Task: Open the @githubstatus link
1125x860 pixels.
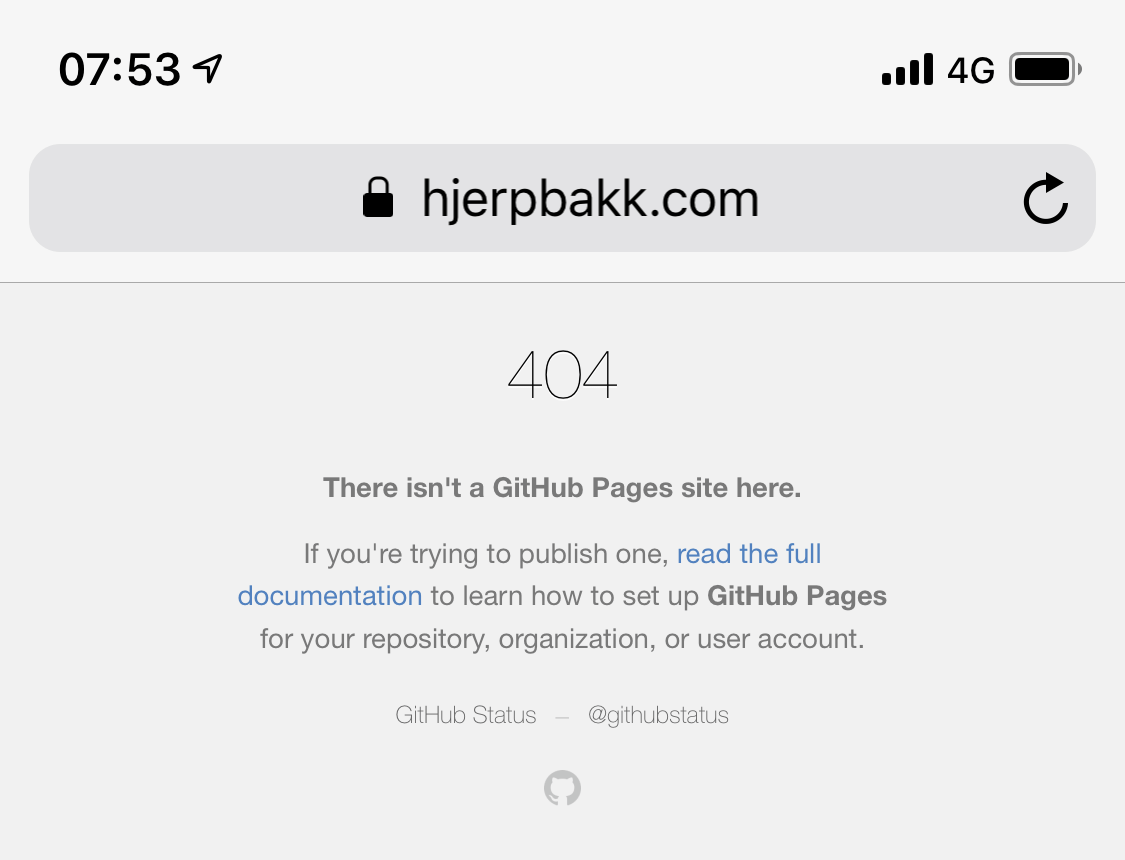Action: pos(658,715)
